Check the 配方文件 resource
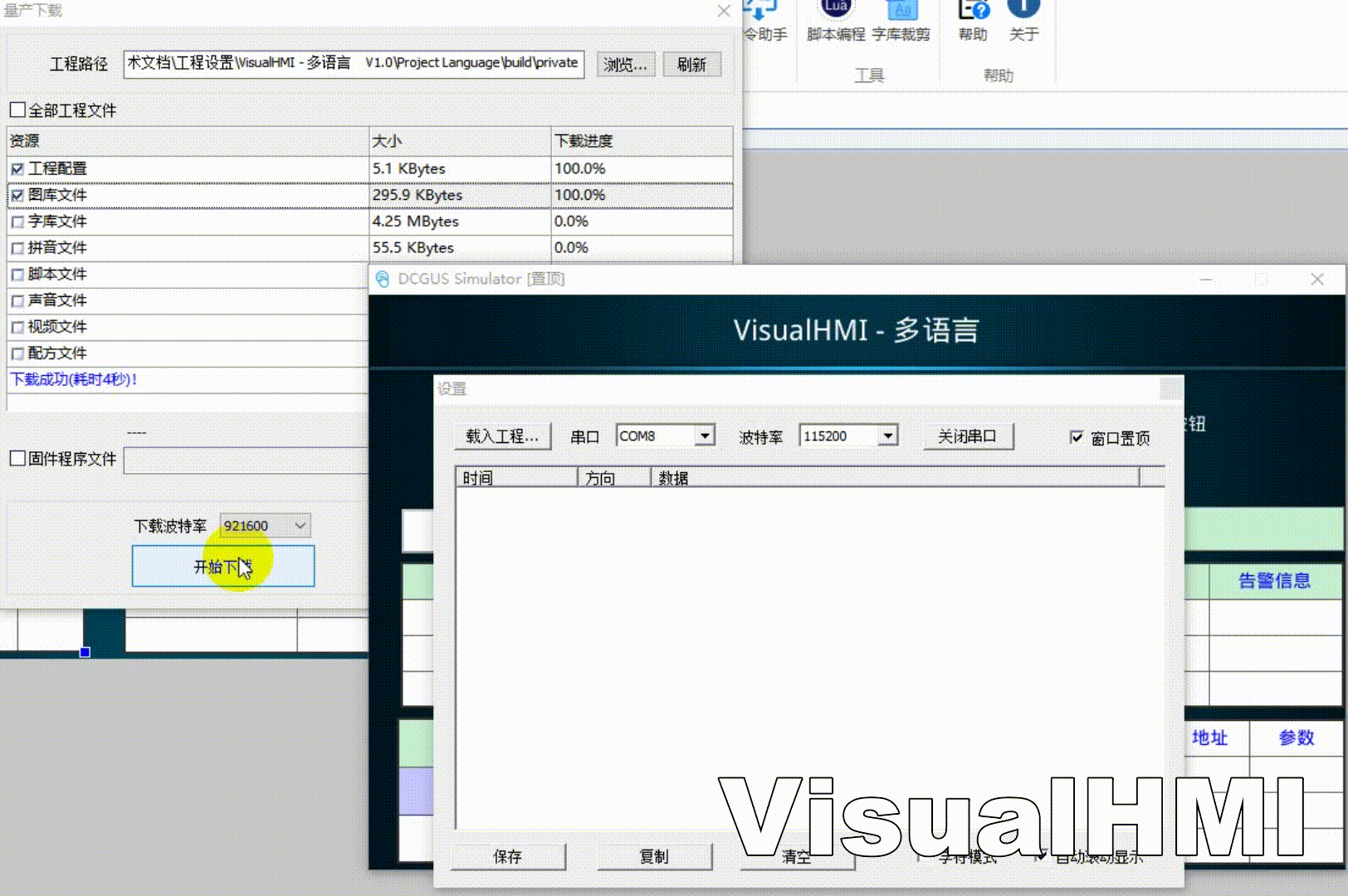This screenshot has height=896, width=1348. [17, 354]
